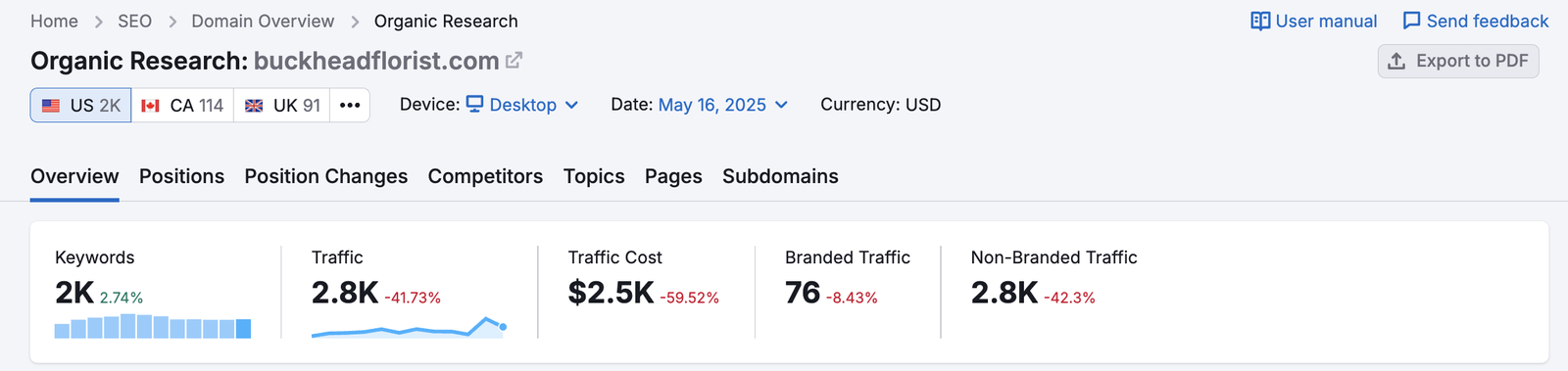
Task: Click the Traffic trend line chart
Action: [x=409, y=327]
